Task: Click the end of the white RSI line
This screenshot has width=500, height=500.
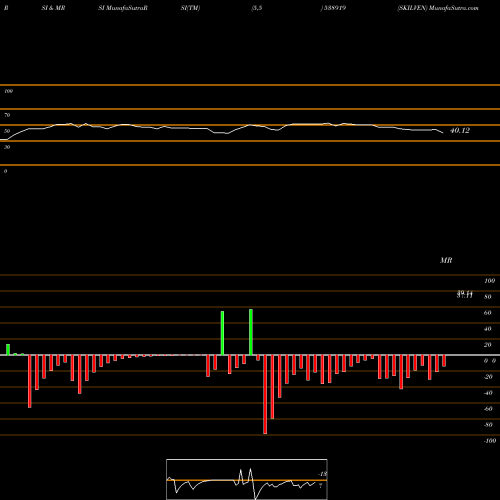Action: [443, 133]
